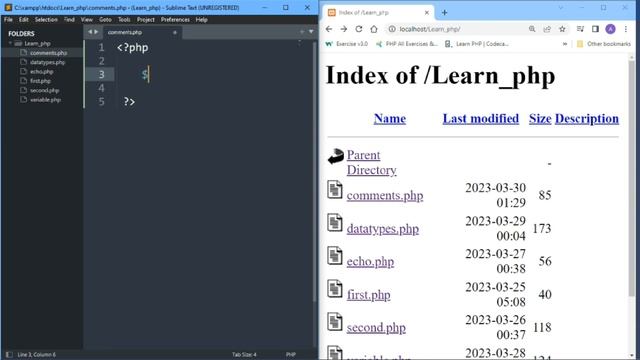
Task: Collapse the Learn_php folder in sidebar
Action: point(10,43)
